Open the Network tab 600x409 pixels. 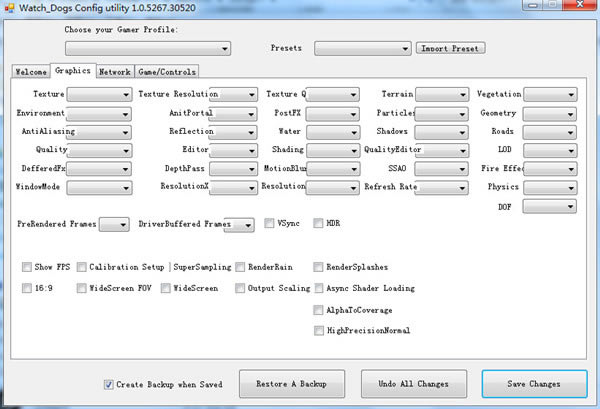(x=114, y=72)
